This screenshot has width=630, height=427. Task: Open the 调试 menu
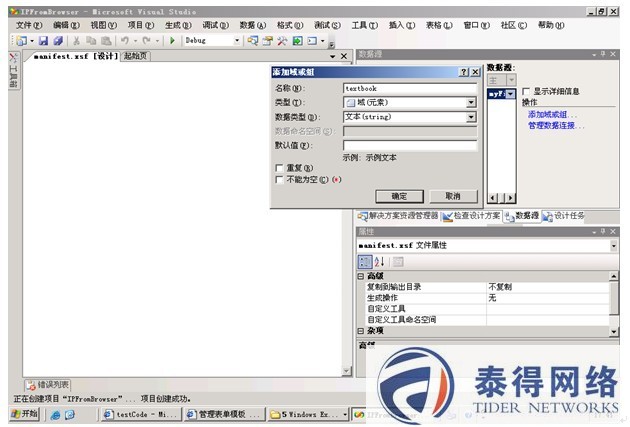215,25
